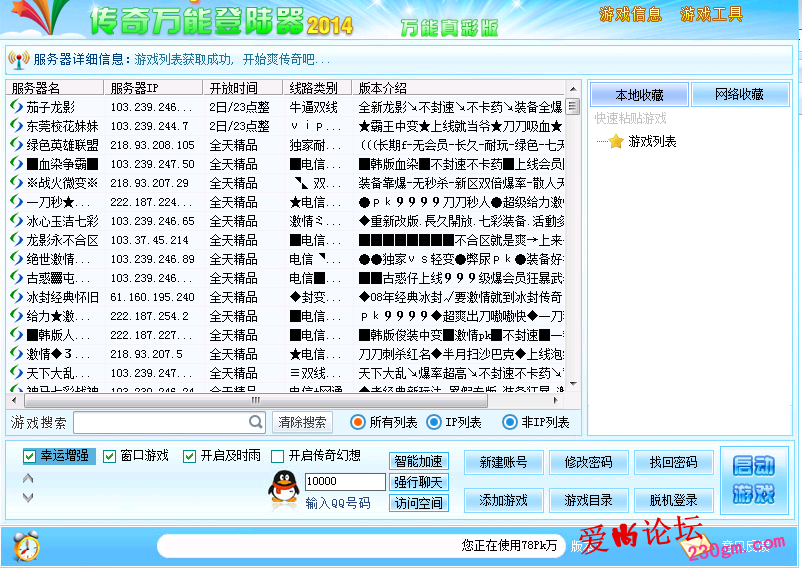The width and height of the screenshot is (802, 568).
Task: Click the 启动游戏 launch button
Action: tap(754, 480)
